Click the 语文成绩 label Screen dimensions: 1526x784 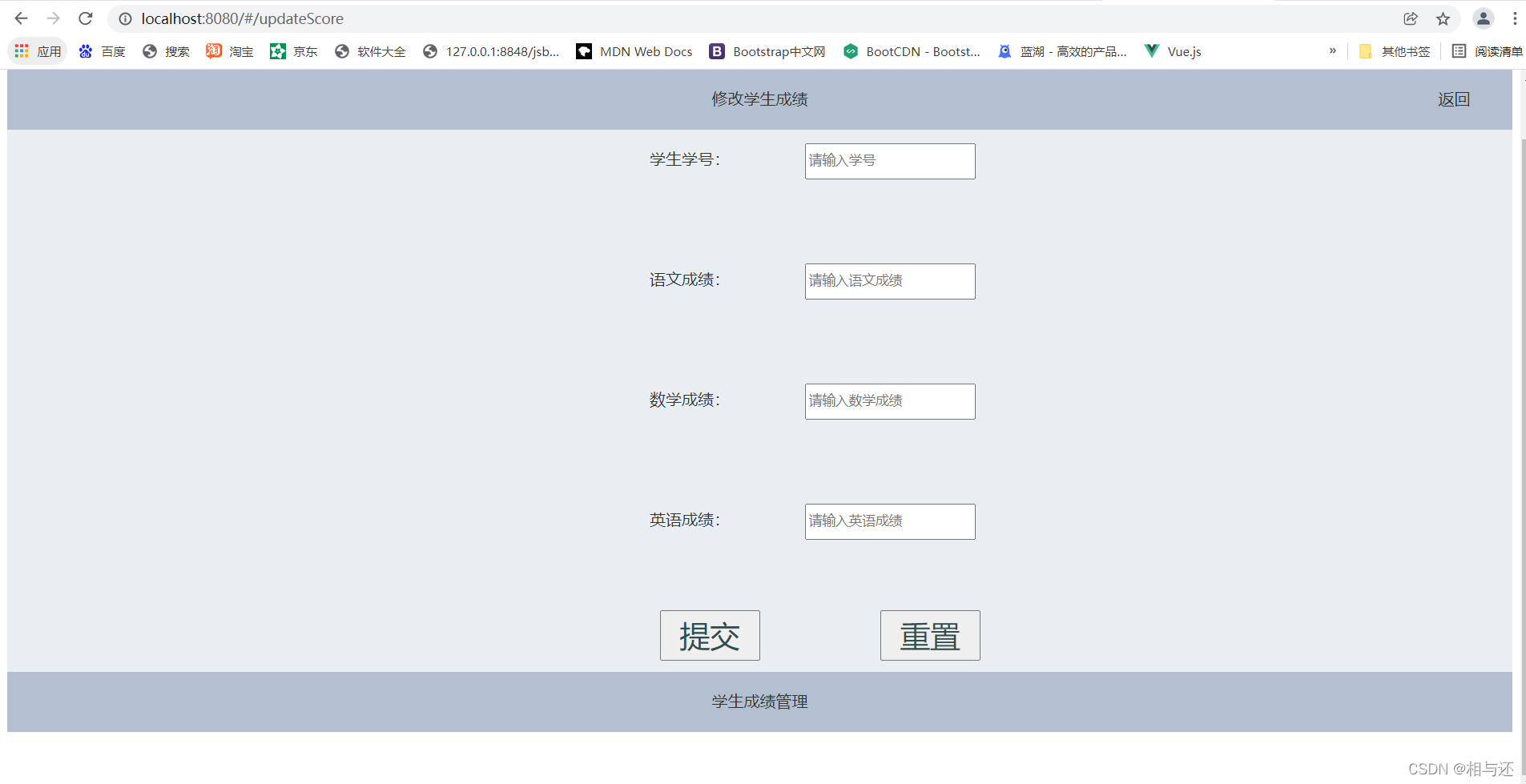pos(685,279)
